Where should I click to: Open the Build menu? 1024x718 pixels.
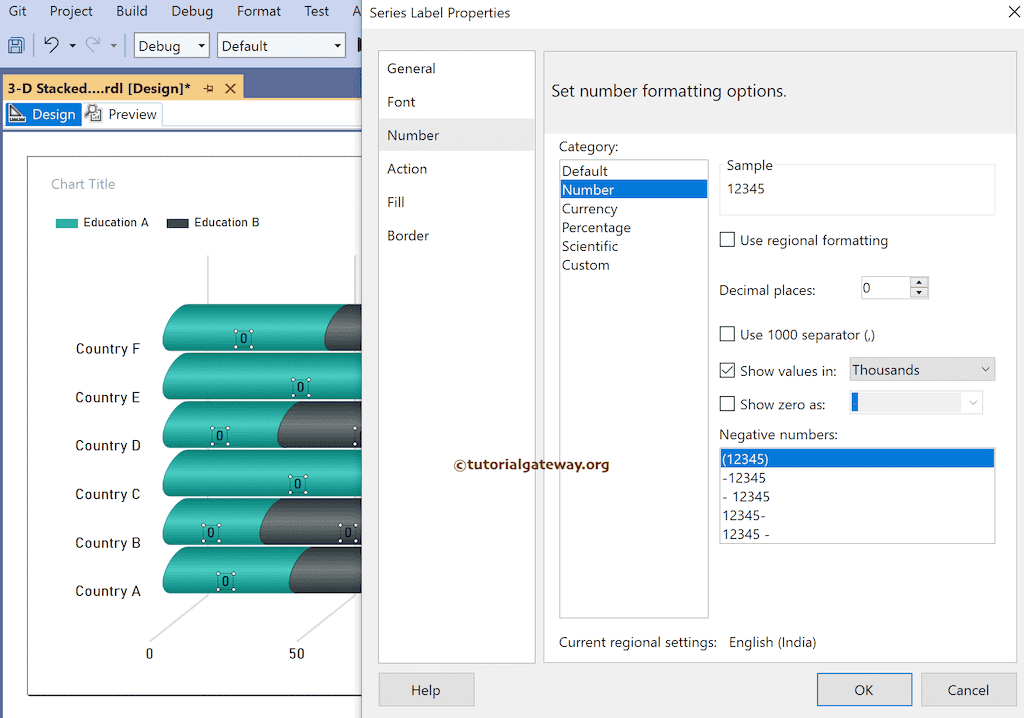pyautogui.click(x=132, y=11)
